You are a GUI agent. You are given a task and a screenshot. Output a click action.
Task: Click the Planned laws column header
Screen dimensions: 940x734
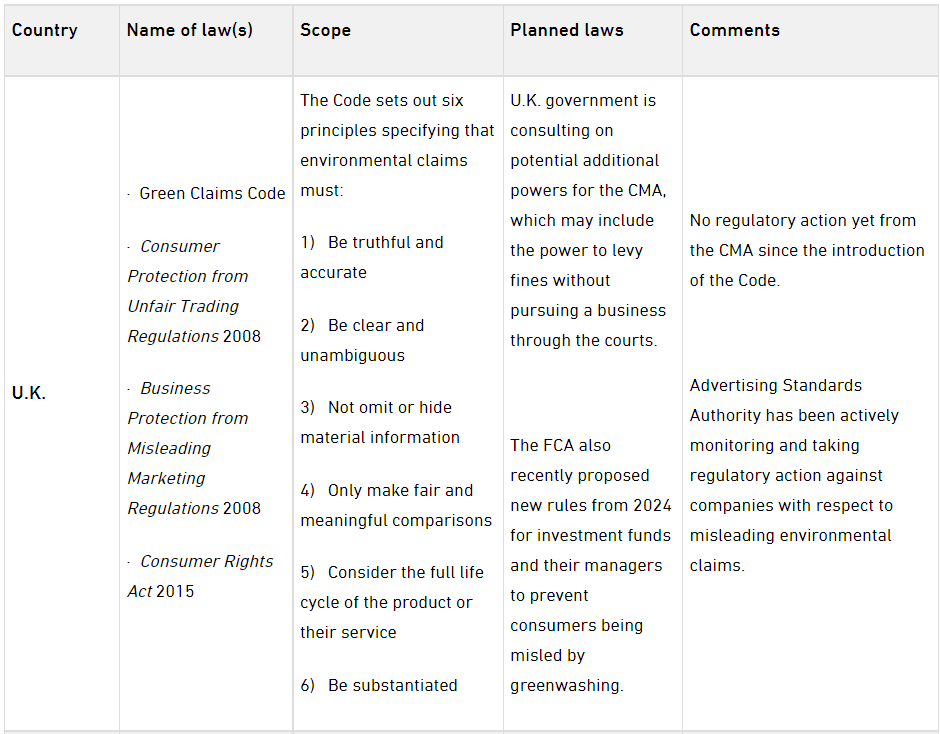567,30
